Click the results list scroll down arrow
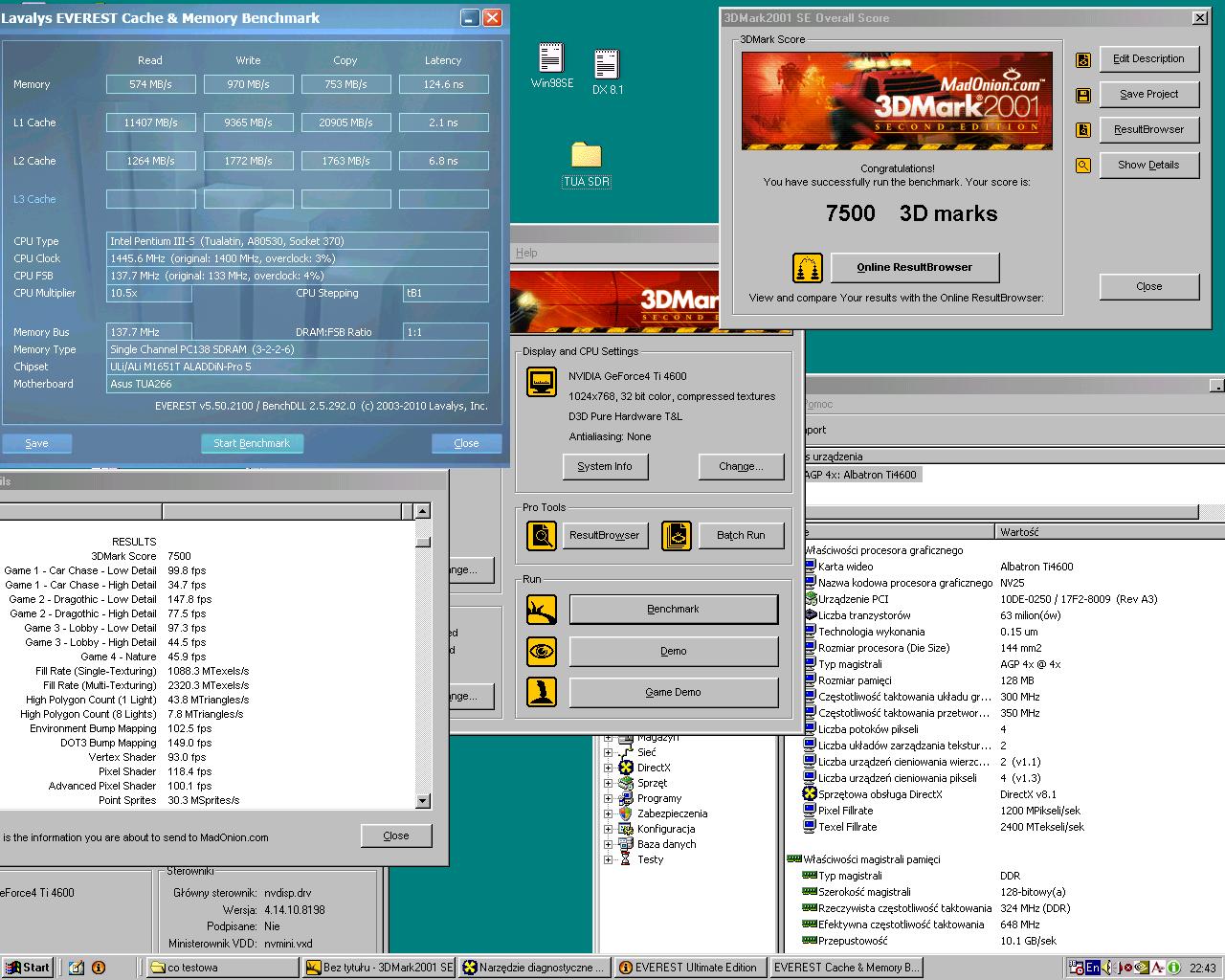This screenshot has height=980, width=1225. 423,800
